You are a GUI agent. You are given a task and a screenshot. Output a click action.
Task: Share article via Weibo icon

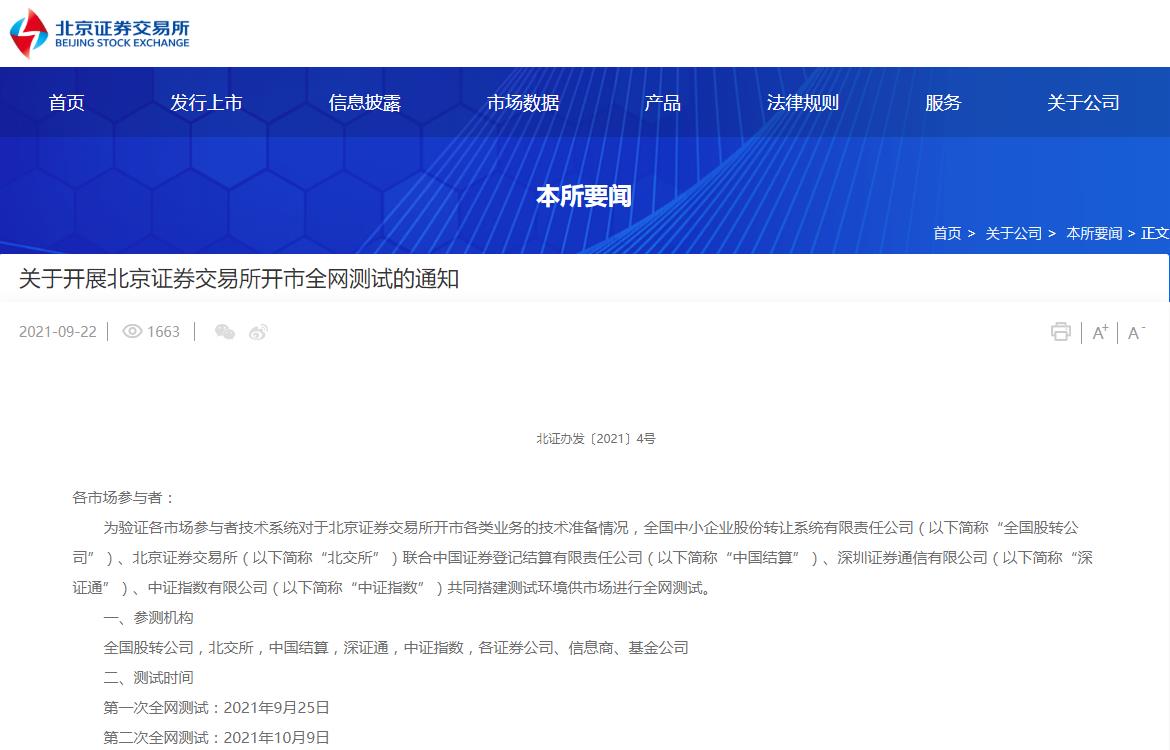[259, 332]
